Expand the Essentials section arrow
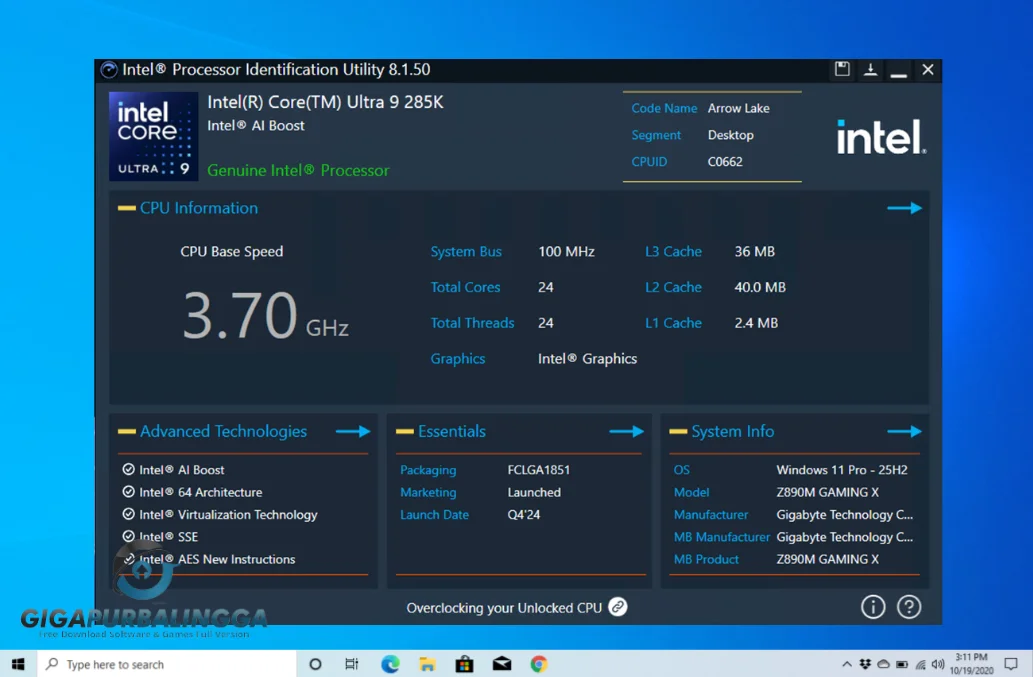1033x677 pixels. (626, 431)
